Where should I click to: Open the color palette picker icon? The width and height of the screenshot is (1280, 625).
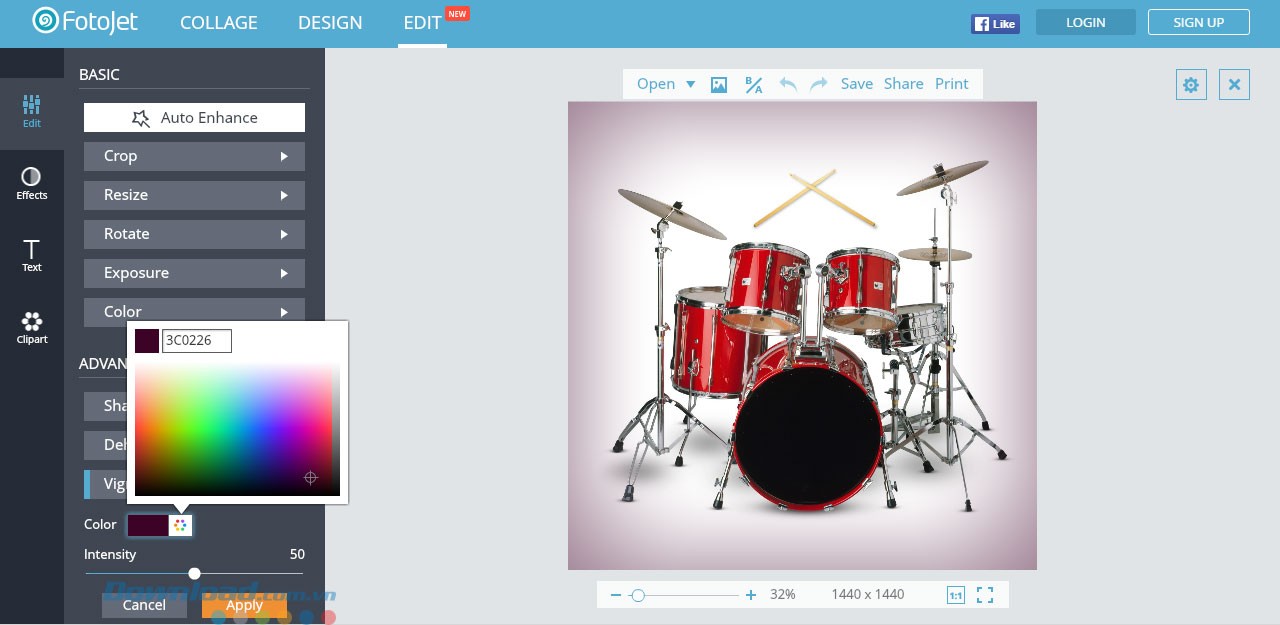[x=180, y=525]
